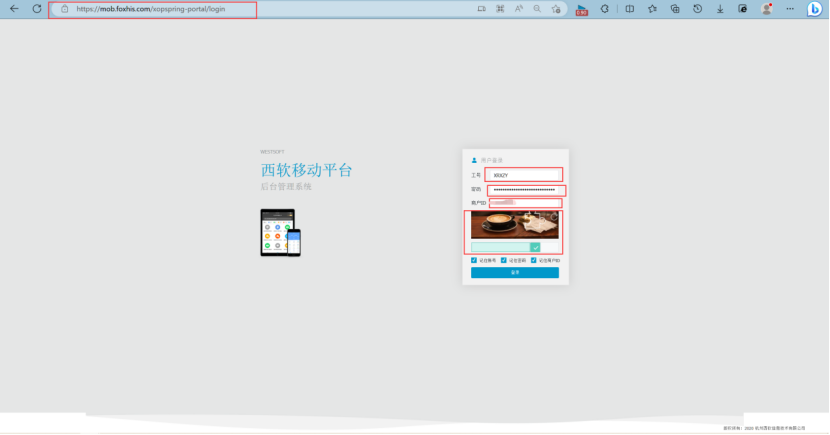
Task: Click the masked password field
Action: tap(526, 190)
